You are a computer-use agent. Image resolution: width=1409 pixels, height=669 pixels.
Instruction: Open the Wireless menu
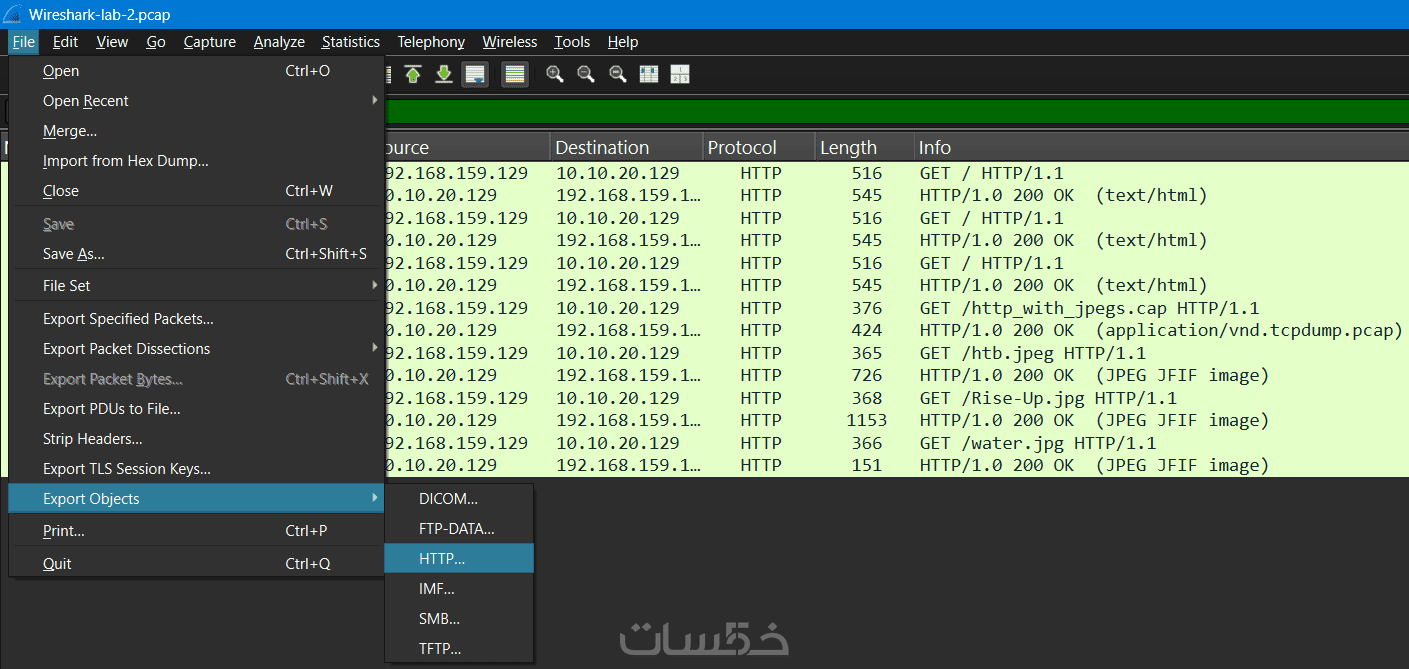tap(510, 42)
